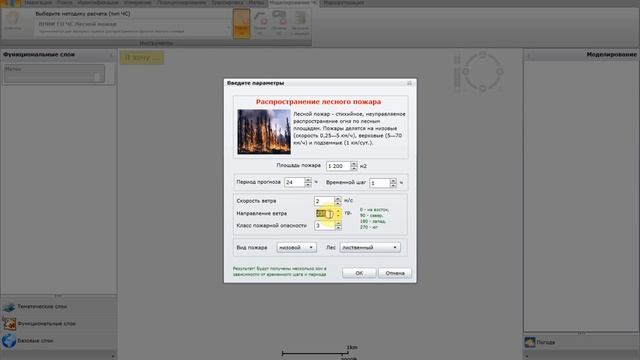Increase Класс пожарной опасности with up arrow
640x360 pixels.
338,223
